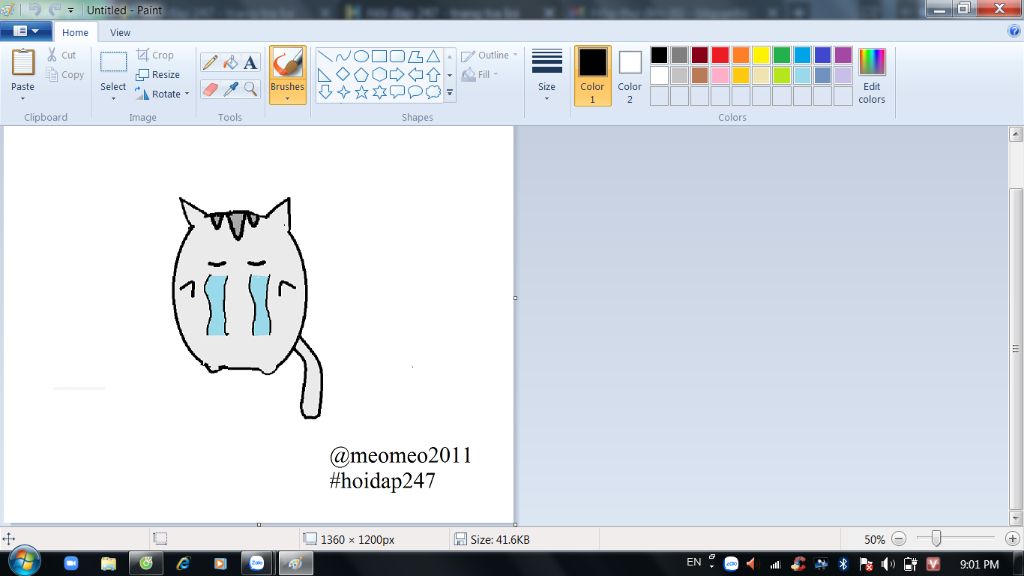The width and height of the screenshot is (1024, 576).
Task: Click the zoom out minus button
Action: [899, 539]
